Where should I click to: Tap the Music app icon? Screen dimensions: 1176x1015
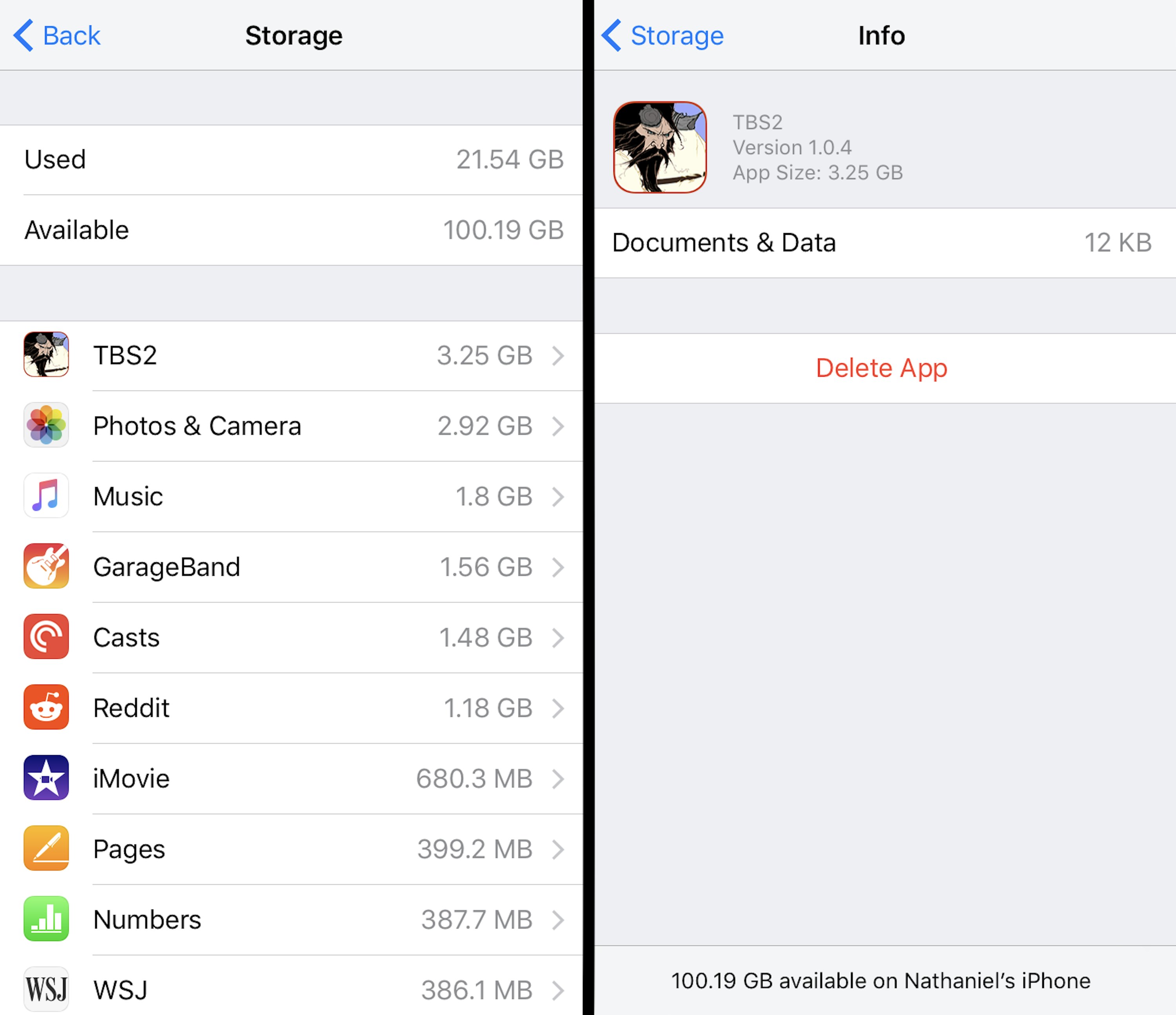click(x=46, y=496)
